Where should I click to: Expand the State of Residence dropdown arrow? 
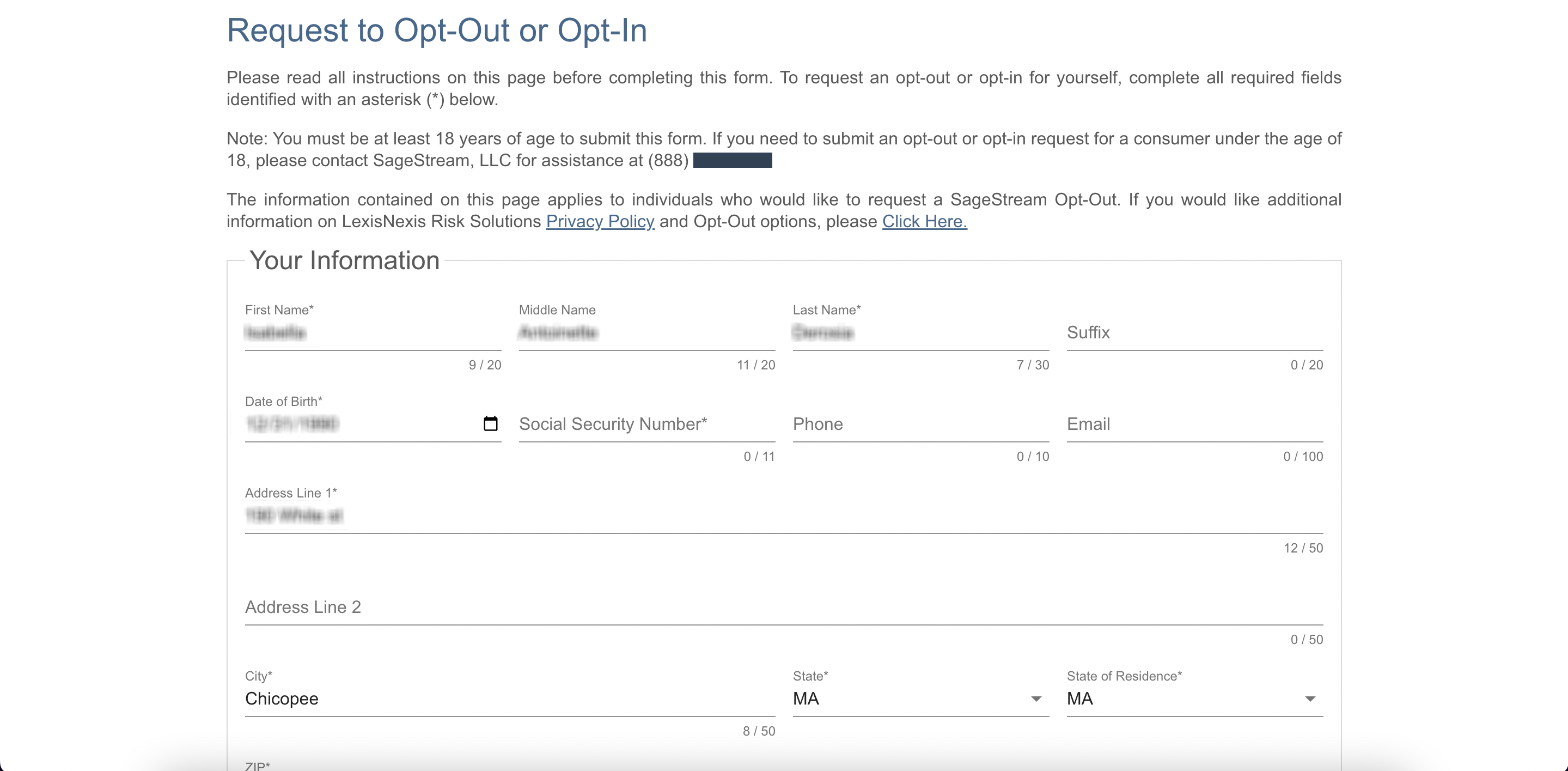pos(1310,699)
